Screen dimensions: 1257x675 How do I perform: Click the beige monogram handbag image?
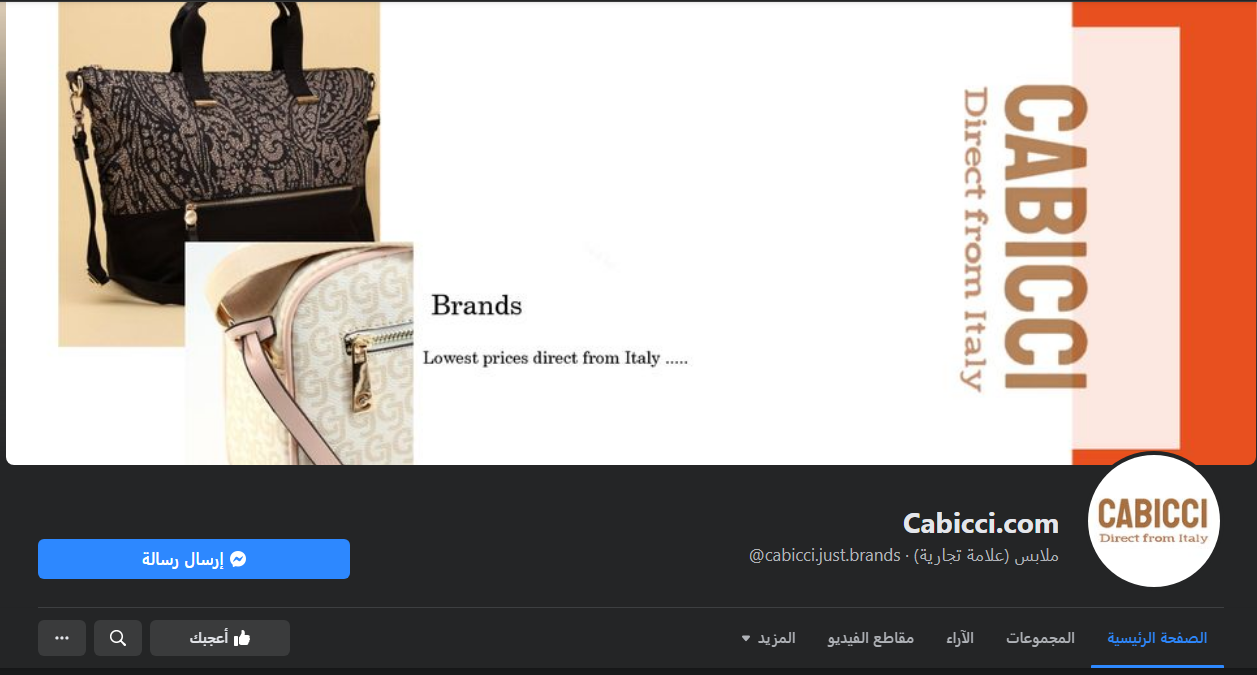tap(299, 353)
